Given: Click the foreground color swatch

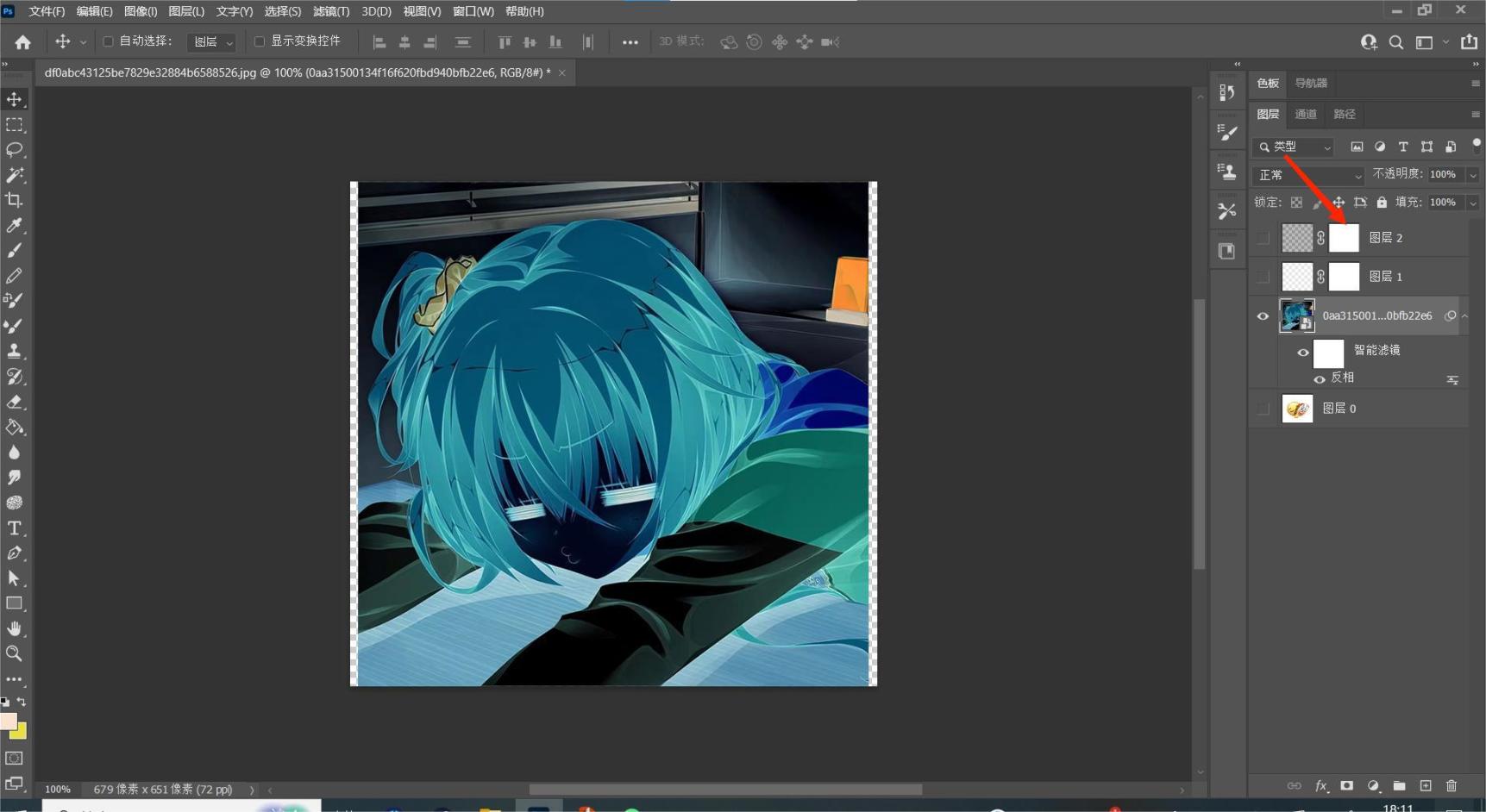Looking at the screenshot, I should coord(9,721).
